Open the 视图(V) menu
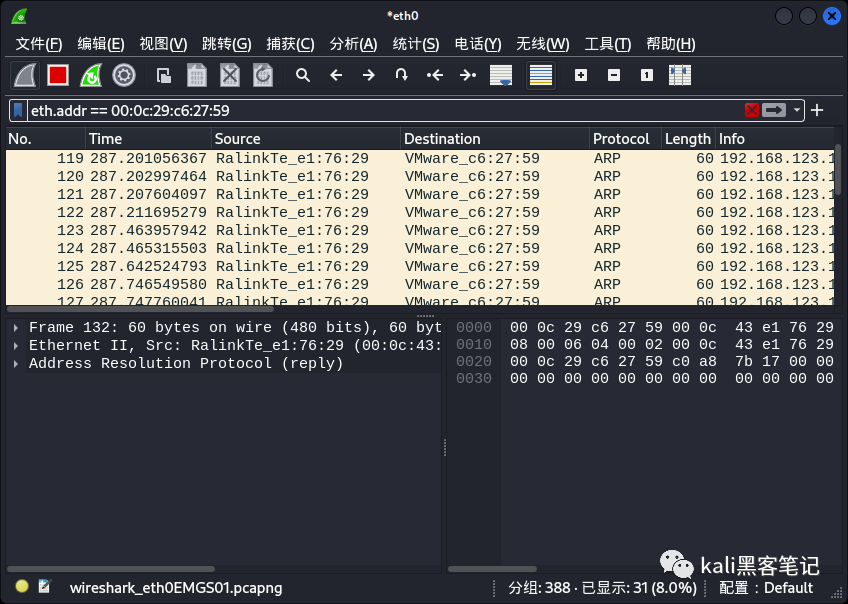Screen dimensions: 848x604 coord(163,44)
